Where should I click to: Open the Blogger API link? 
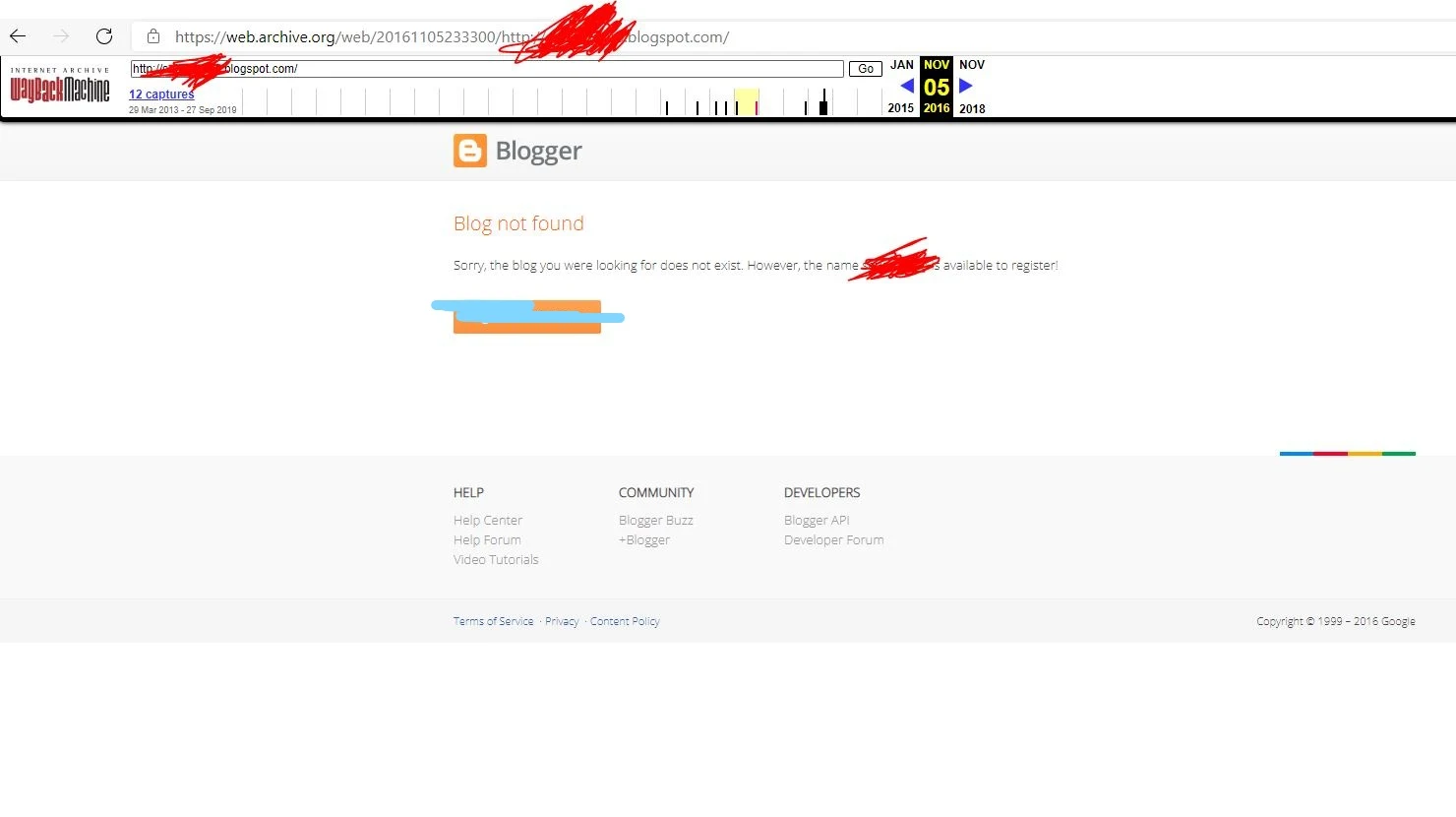tap(817, 520)
